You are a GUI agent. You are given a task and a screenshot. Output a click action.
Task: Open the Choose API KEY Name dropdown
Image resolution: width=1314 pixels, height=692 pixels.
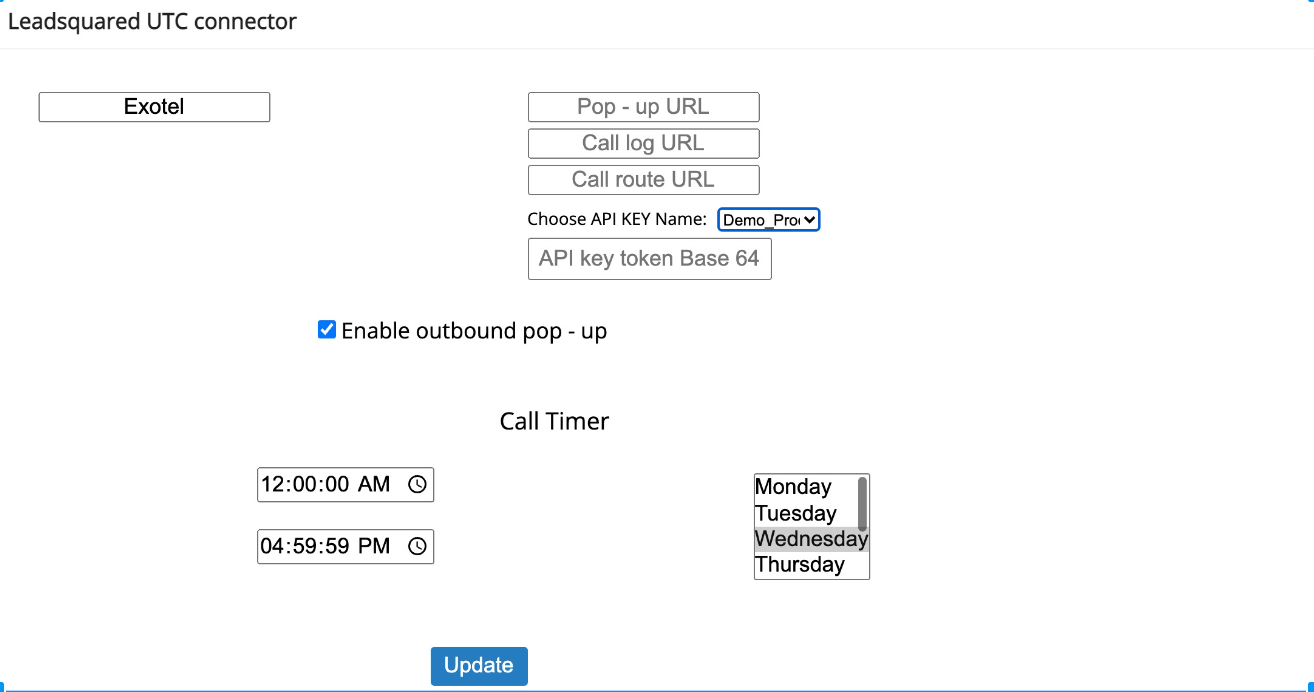tap(769, 219)
